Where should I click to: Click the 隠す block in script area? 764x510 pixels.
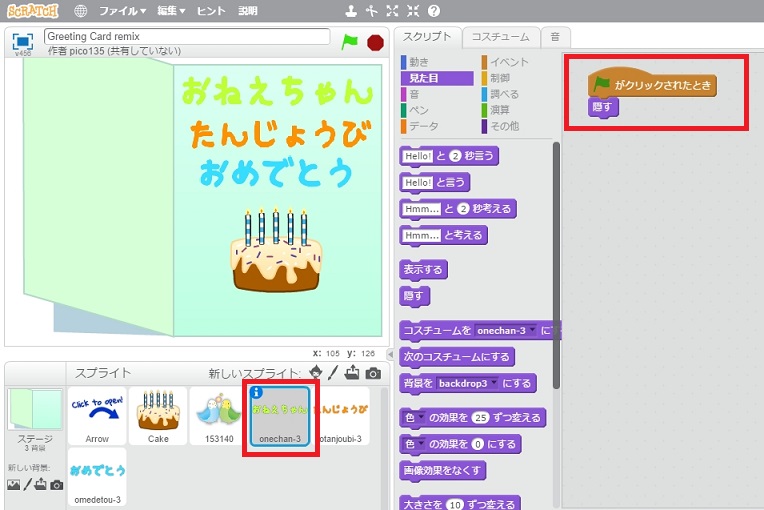tap(603, 107)
